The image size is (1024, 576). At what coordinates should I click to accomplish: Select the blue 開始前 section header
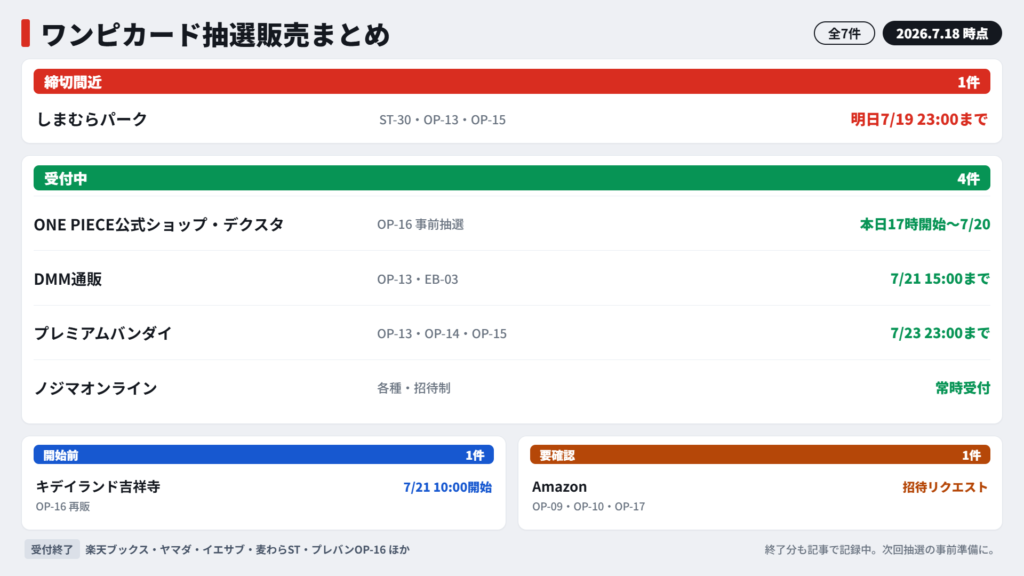[264, 455]
